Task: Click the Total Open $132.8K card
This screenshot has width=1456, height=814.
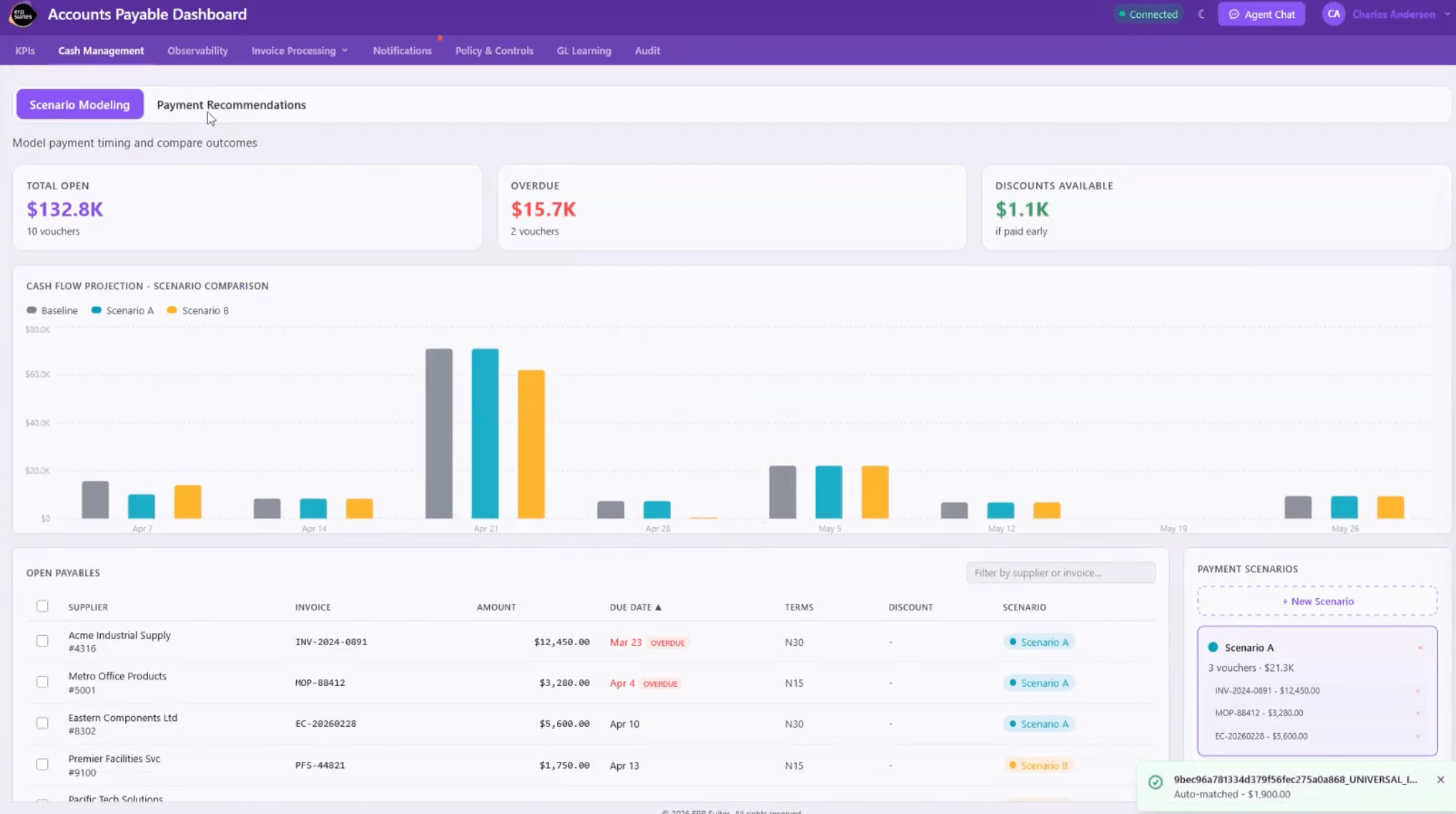Action: click(247, 207)
